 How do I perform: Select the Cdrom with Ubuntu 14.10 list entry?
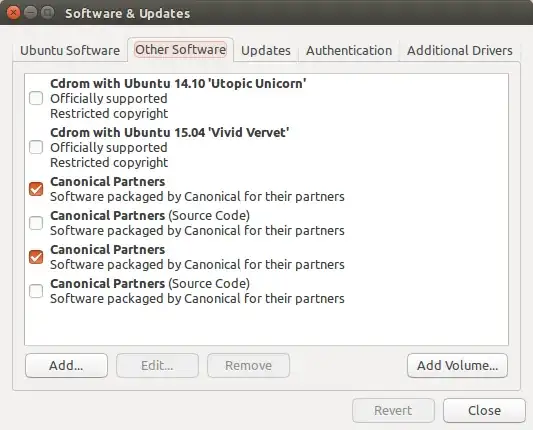click(266, 98)
